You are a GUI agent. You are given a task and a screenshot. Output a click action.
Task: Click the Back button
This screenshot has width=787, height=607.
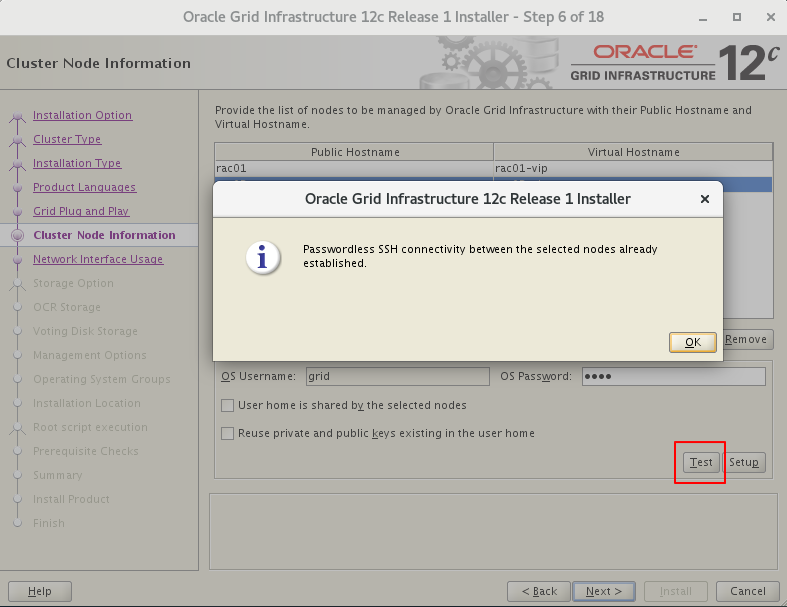[x=539, y=591]
